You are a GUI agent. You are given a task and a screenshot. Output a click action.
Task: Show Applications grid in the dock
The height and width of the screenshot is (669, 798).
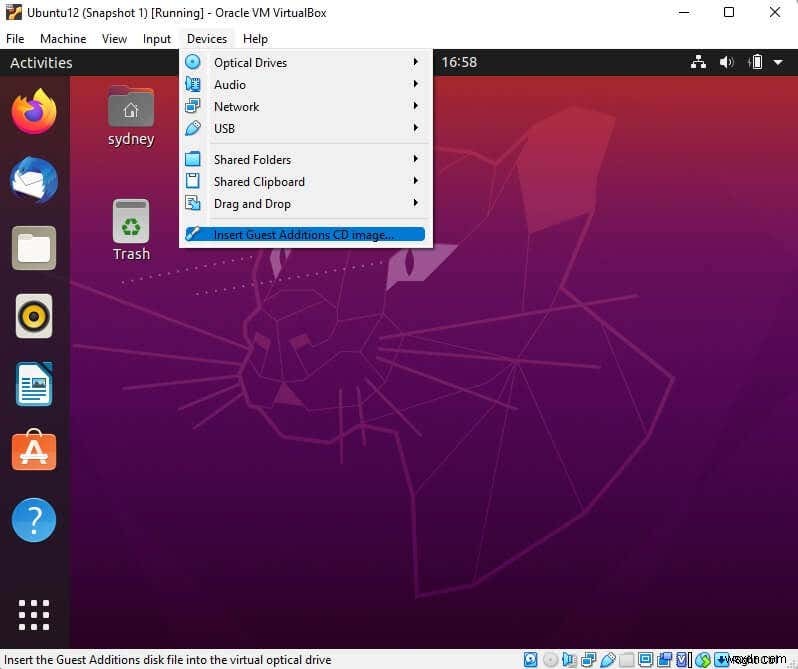[x=34, y=615]
